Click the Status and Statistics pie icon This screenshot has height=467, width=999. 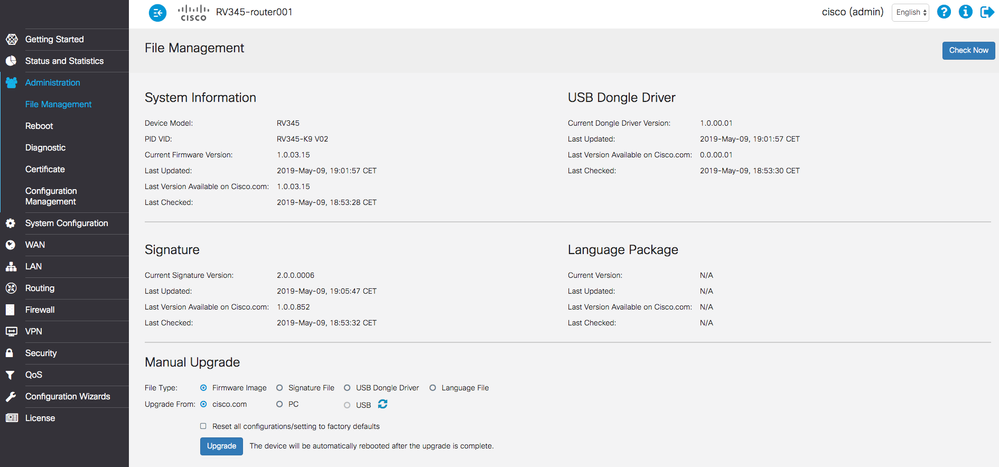tap(10, 61)
